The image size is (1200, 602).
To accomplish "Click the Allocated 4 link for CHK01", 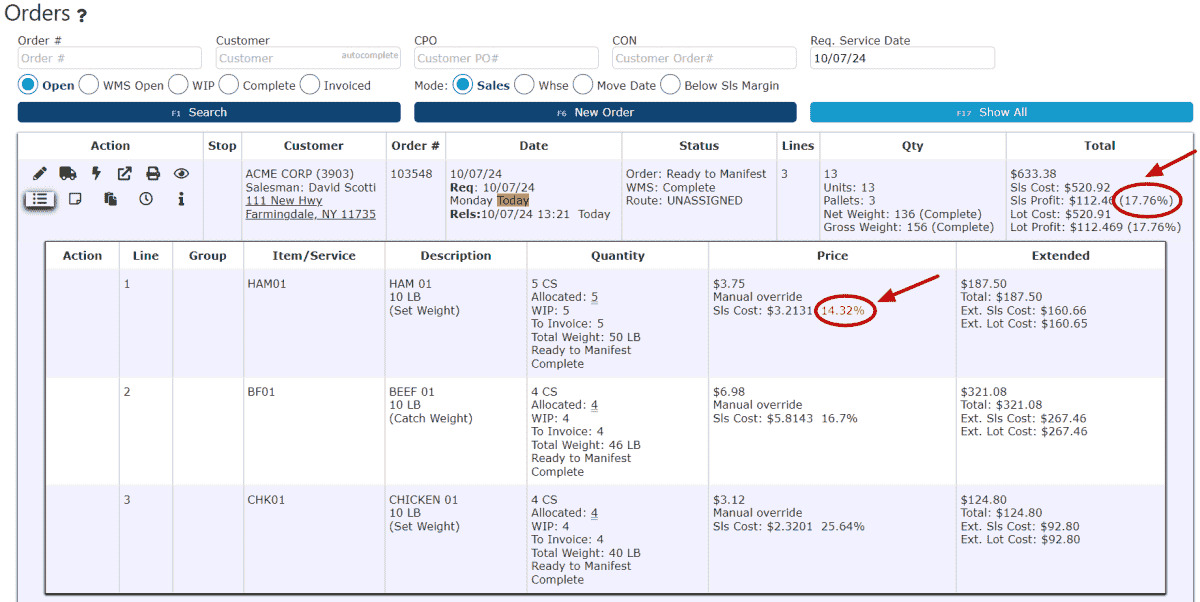I will [x=594, y=513].
